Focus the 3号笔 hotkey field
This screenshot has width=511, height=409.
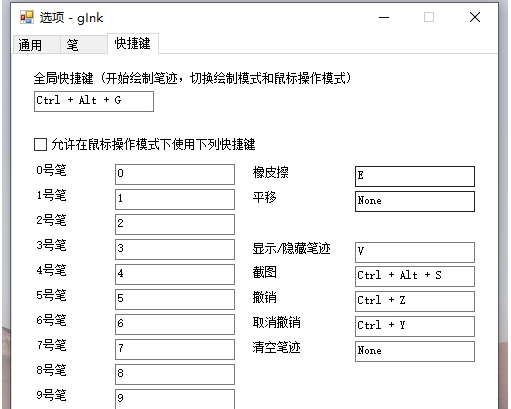(x=175, y=249)
